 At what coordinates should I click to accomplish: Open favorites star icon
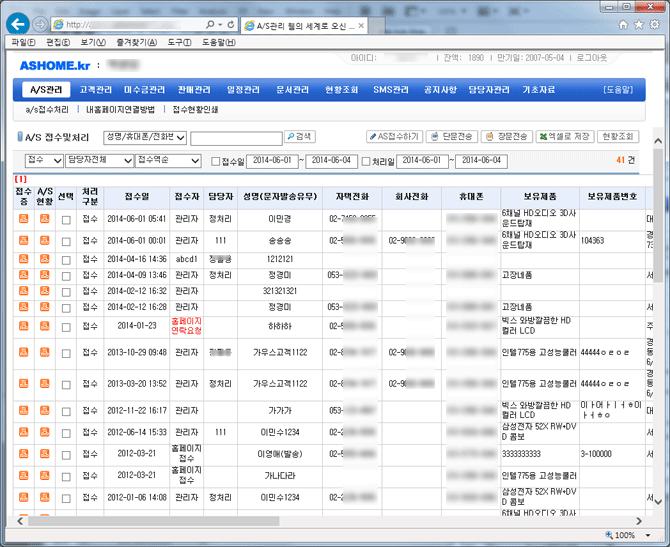pyautogui.click(x=639, y=25)
